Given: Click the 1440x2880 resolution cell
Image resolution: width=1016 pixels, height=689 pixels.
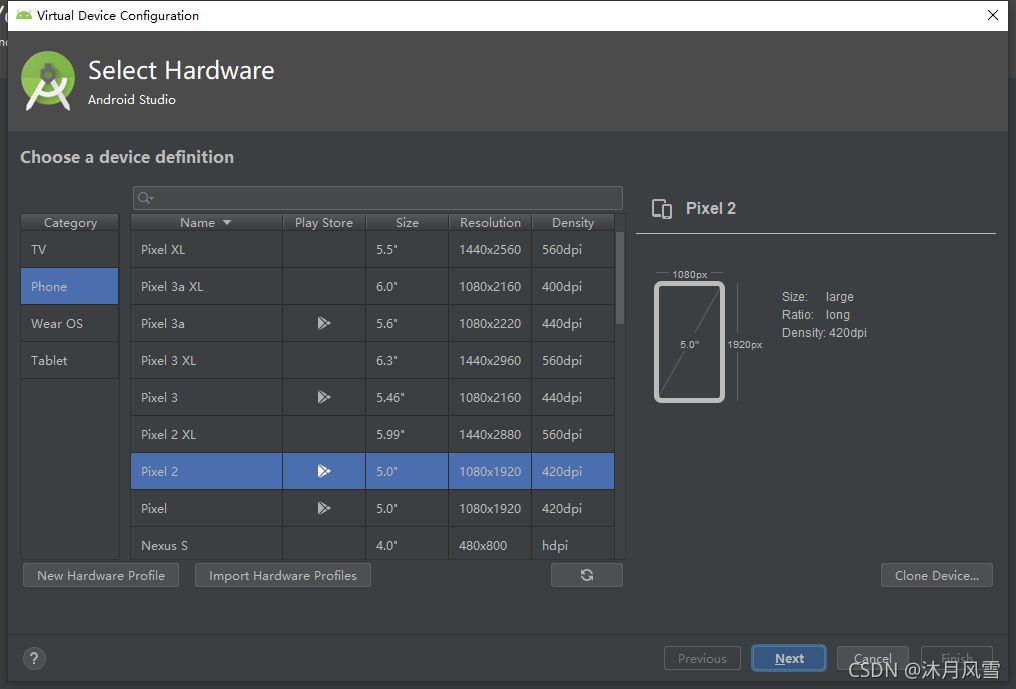Looking at the screenshot, I should tap(490, 434).
